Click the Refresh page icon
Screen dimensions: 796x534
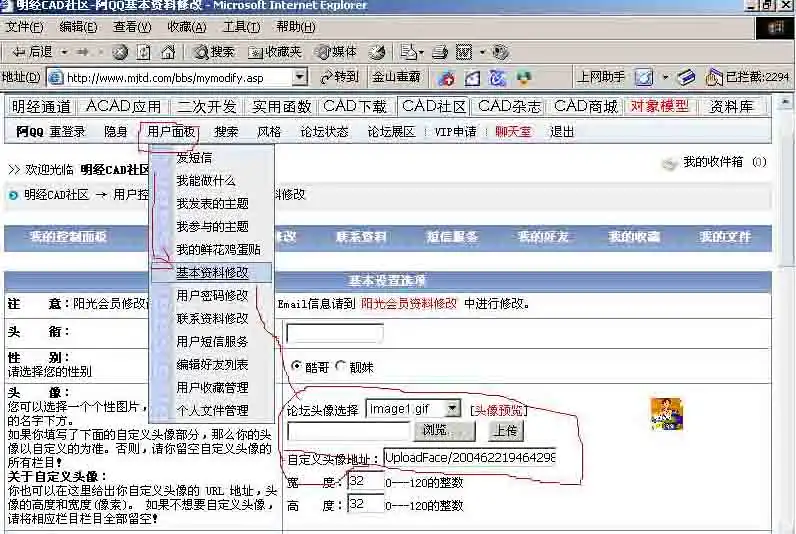click(144, 52)
